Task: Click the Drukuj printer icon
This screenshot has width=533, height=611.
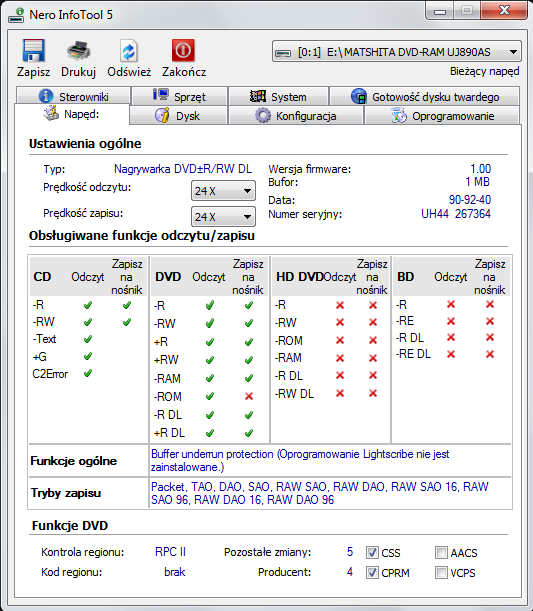Action: click(79, 51)
